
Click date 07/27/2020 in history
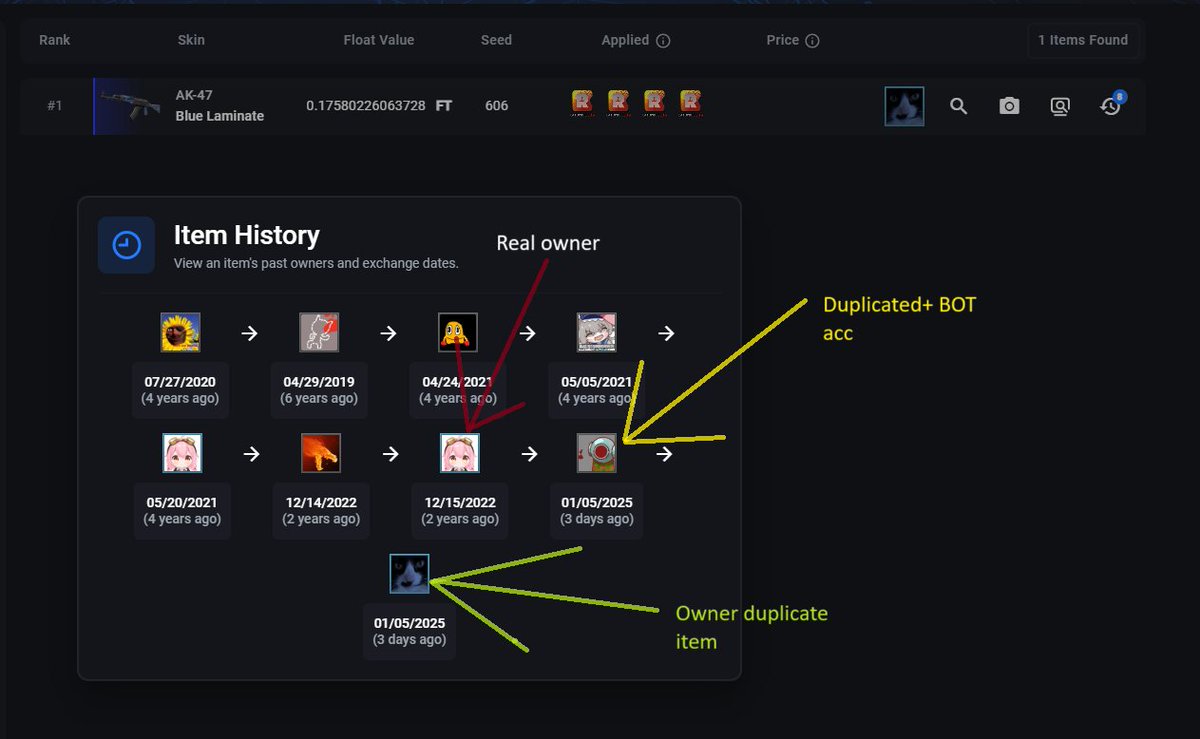click(180, 382)
